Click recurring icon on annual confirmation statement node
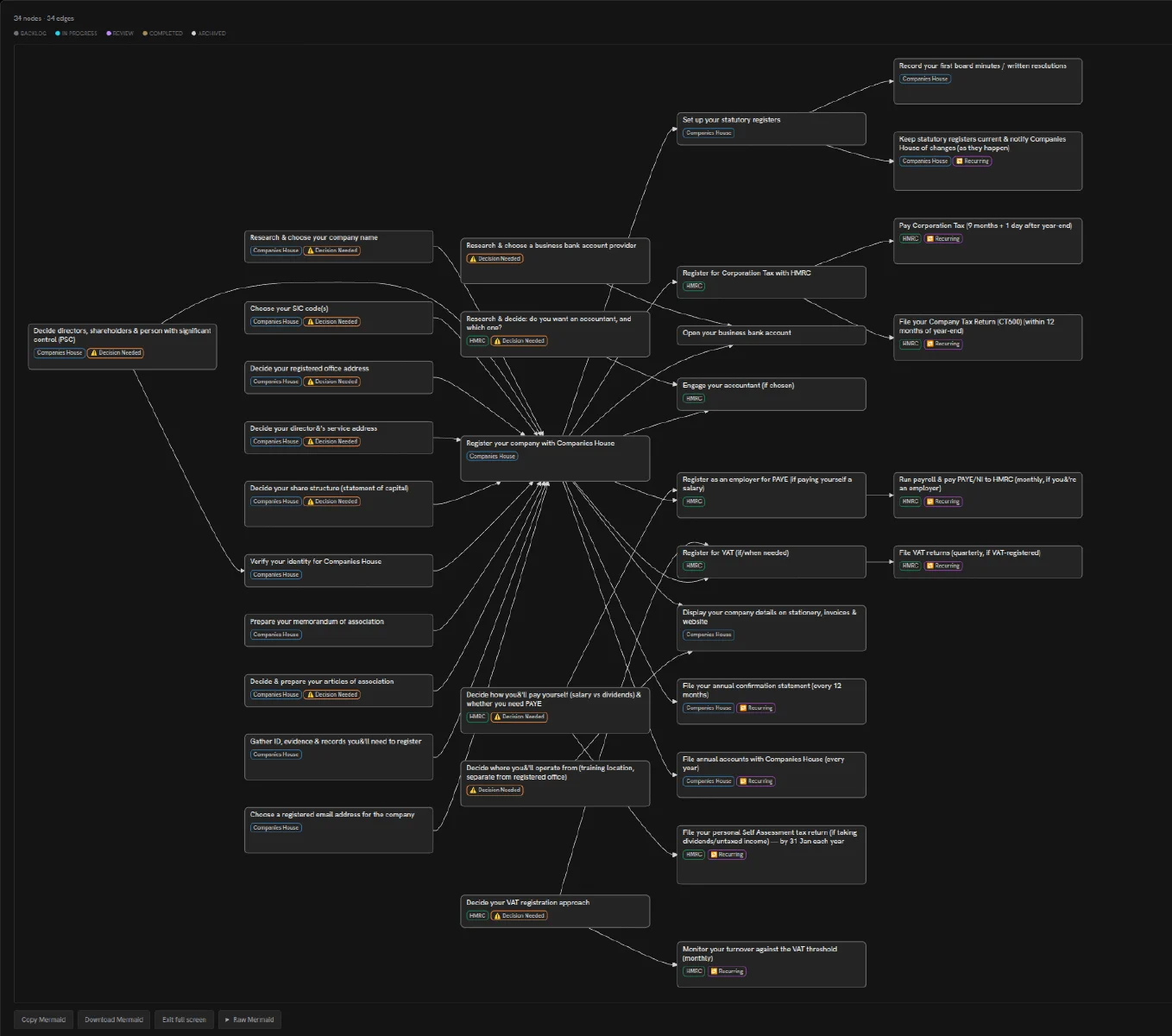This screenshot has width=1172, height=1036. 742,708
